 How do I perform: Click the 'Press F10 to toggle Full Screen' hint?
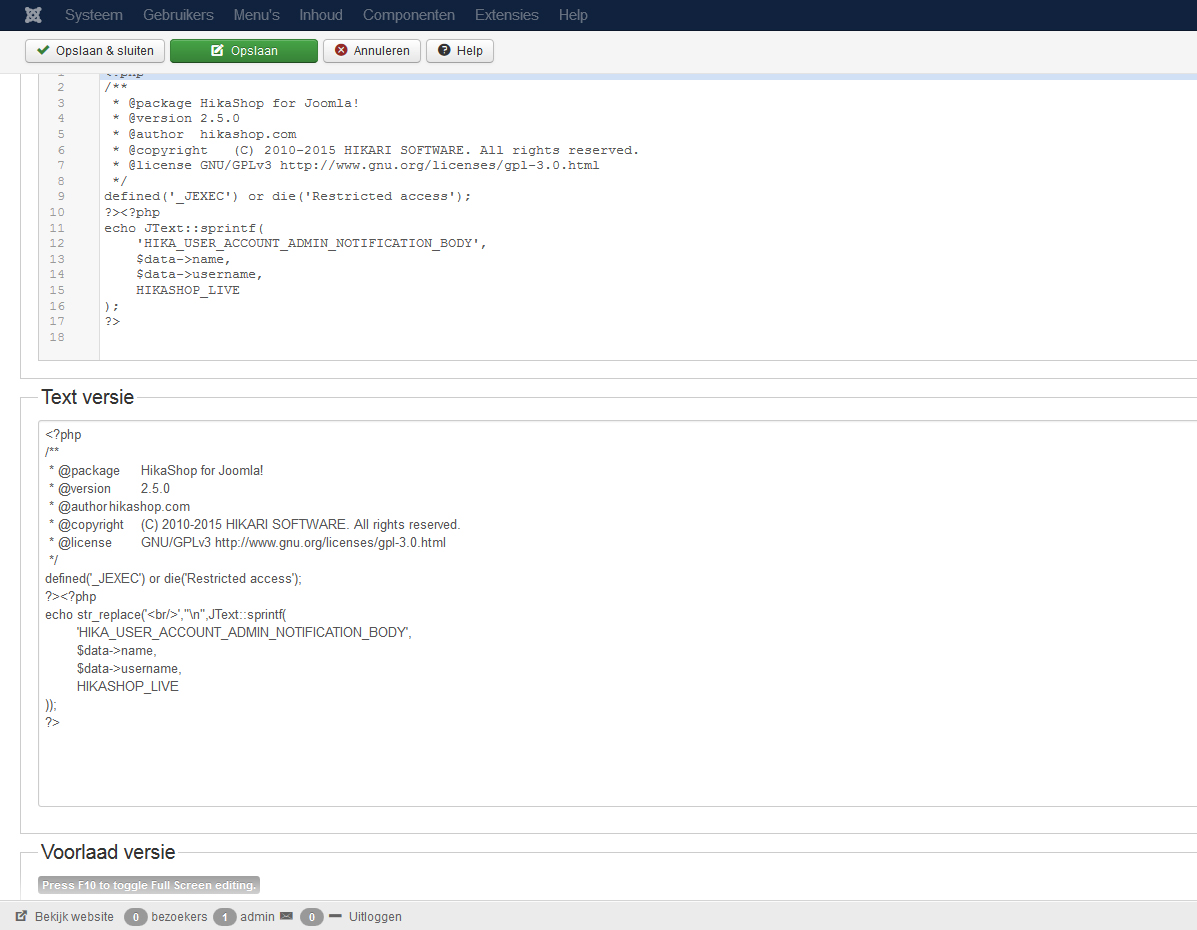pyautogui.click(x=149, y=885)
